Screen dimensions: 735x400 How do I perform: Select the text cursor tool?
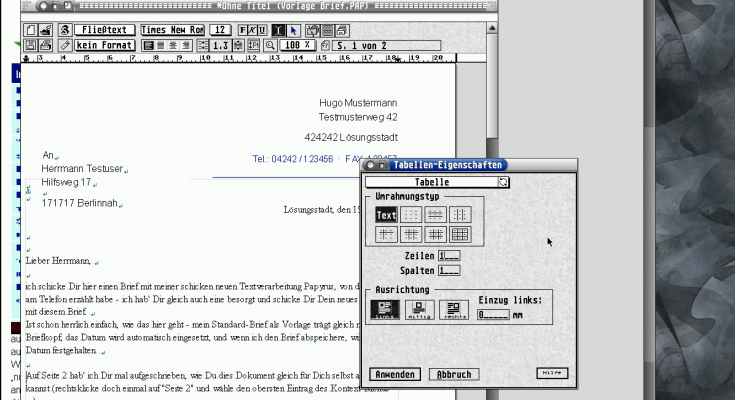coord(277,31)
